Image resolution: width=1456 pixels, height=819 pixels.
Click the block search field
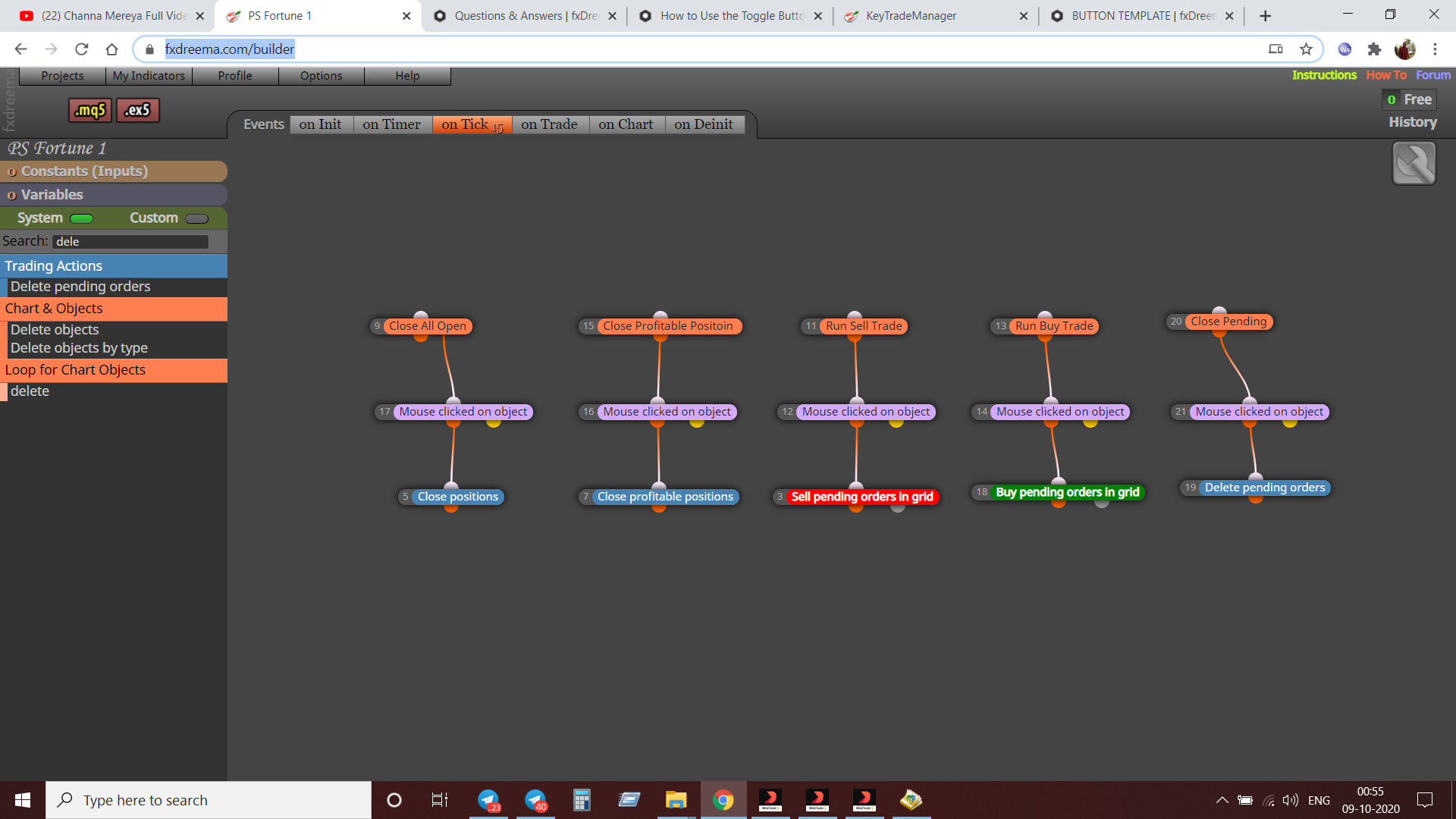pos(130,242)
